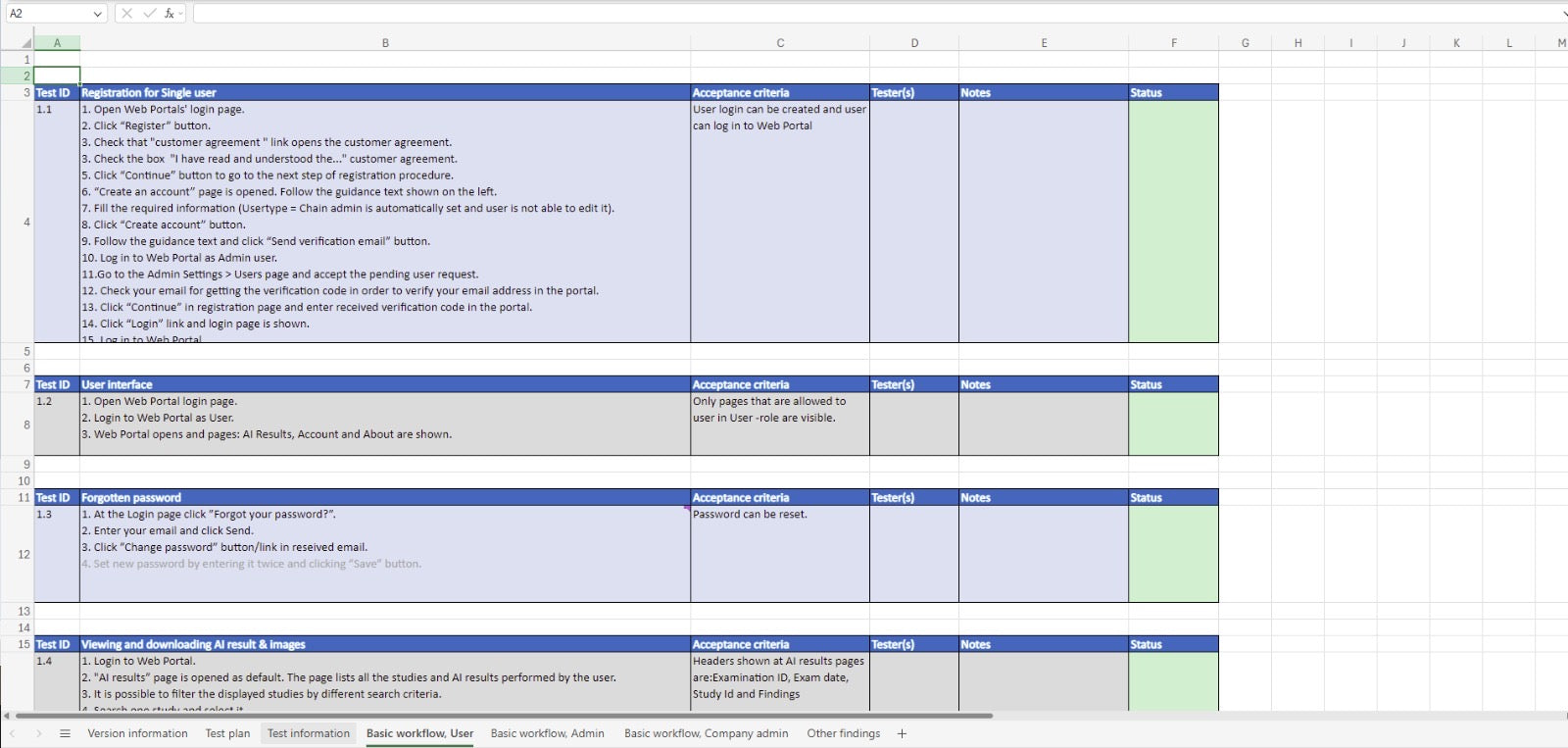Switch to Test plan sheet tab
Screen dimensions: 1568x748
[227, 733]
